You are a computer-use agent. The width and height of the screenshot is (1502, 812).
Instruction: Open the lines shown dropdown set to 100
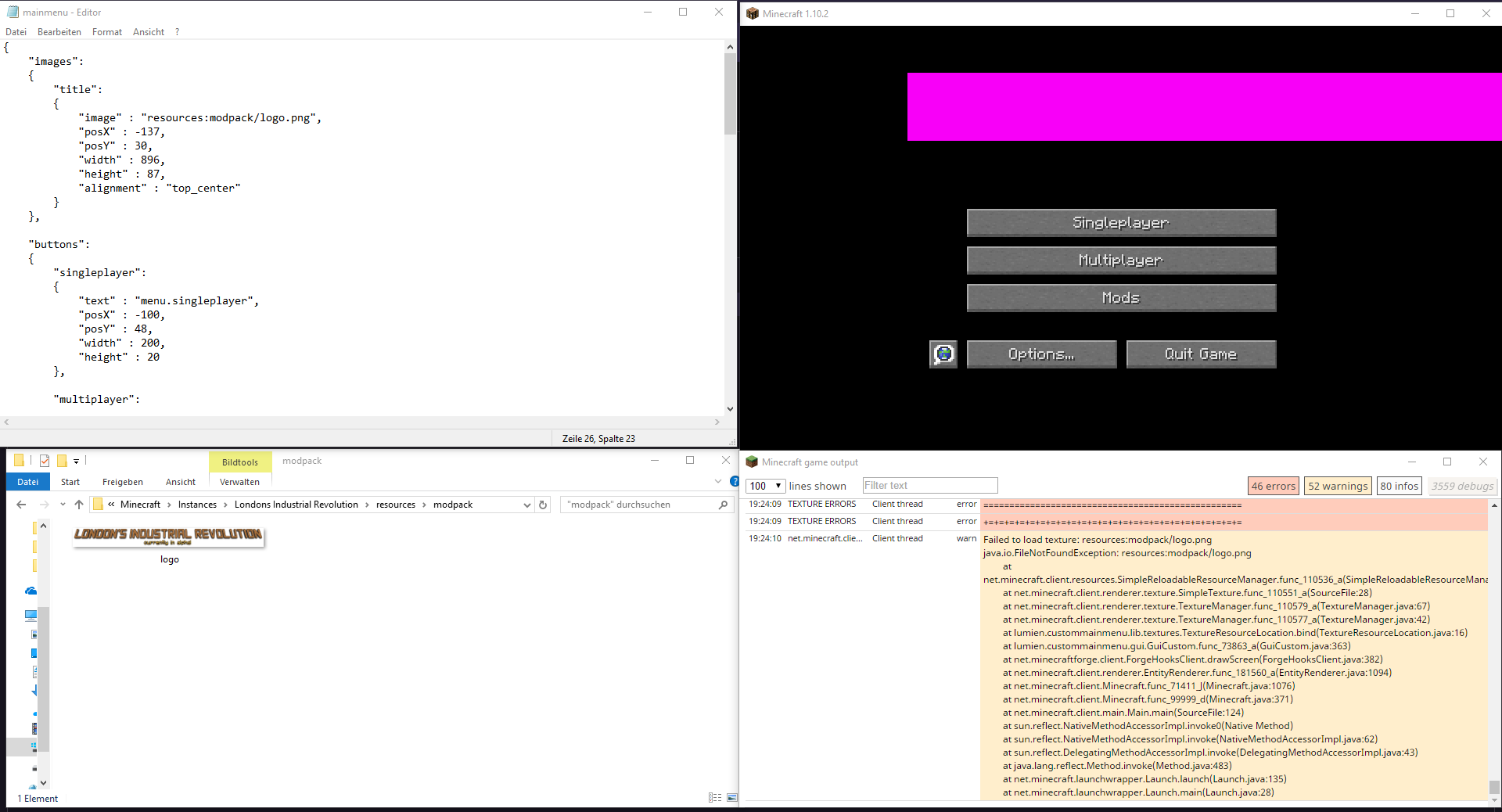764,485
